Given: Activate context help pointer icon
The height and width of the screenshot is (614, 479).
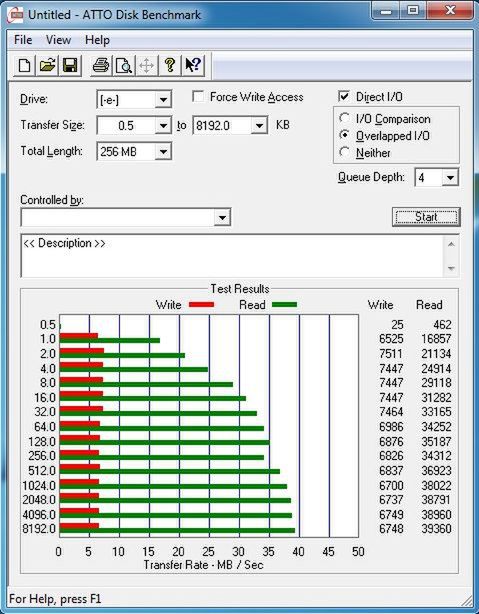Looking at the screenshot, I should click(x=193, y=65).
